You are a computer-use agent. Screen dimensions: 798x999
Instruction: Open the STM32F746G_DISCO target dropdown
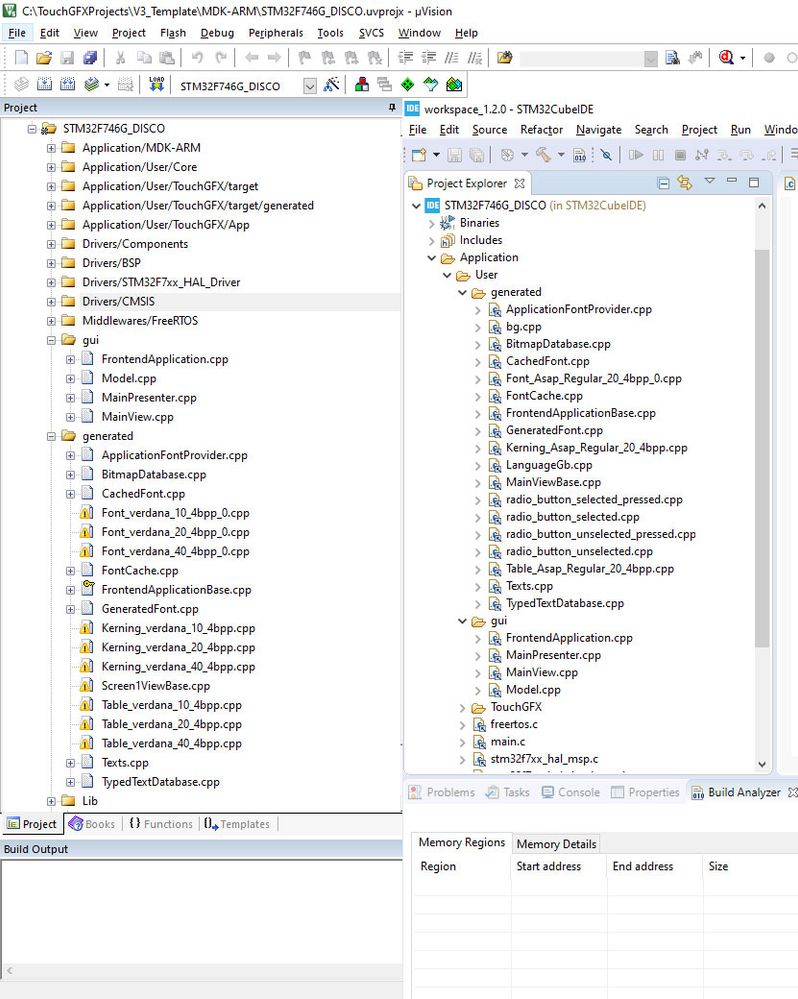310,86
